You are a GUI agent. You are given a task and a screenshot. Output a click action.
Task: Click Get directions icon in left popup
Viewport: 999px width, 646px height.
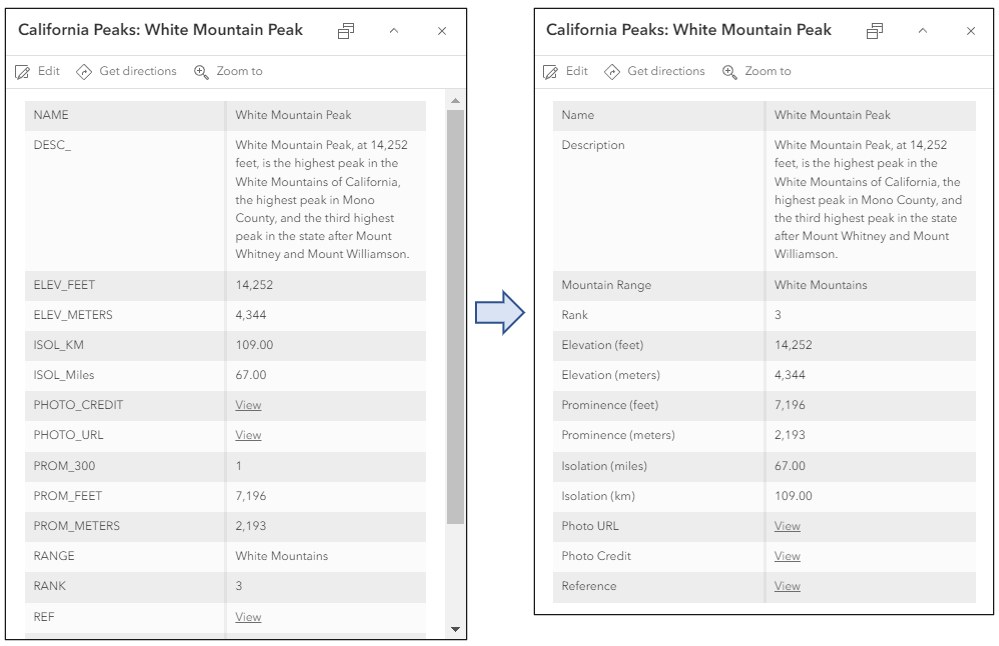click(84, 72)
